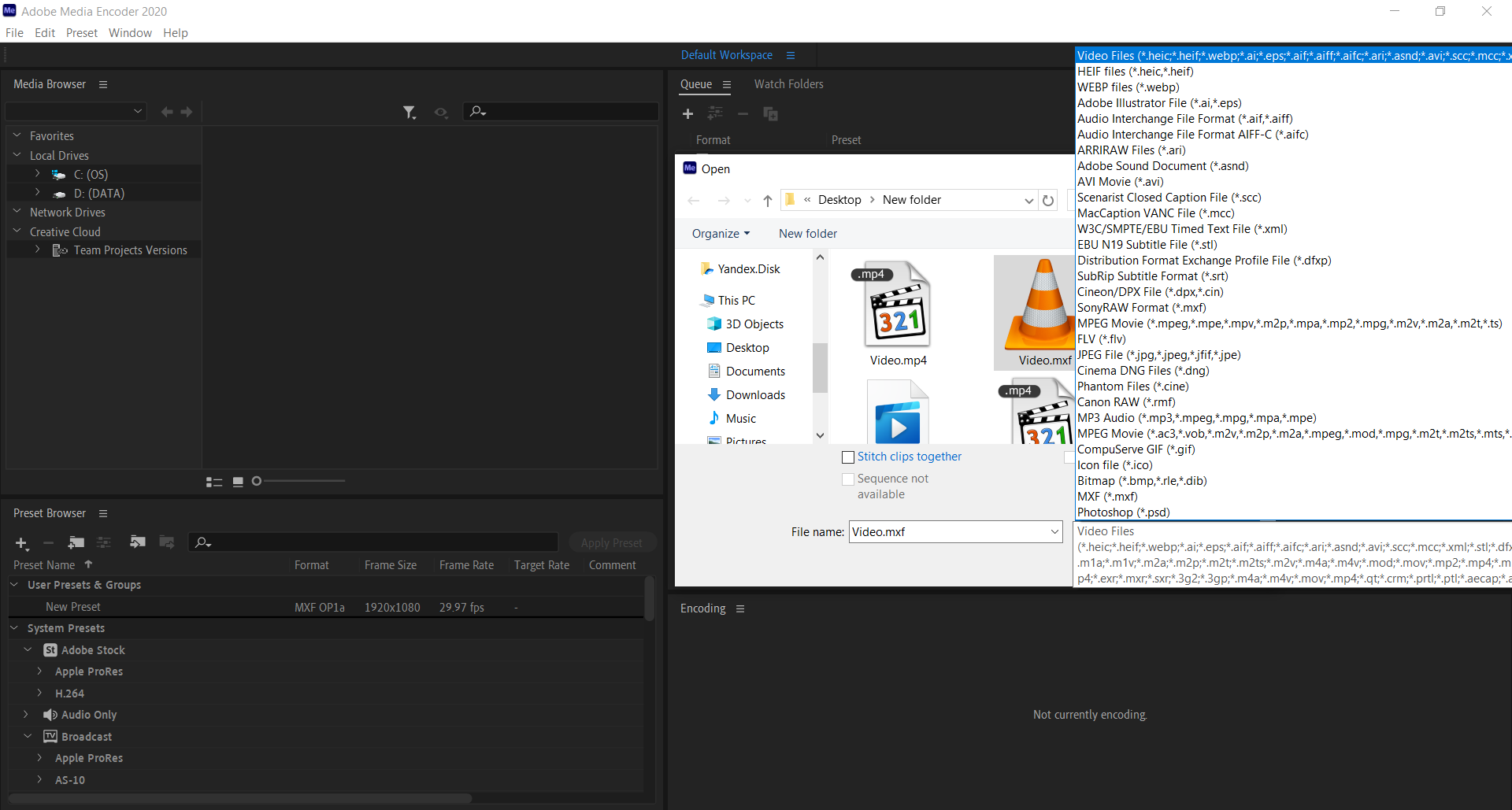Toggle the ingest eye icon in Media Browser

(x=441, y=113)
